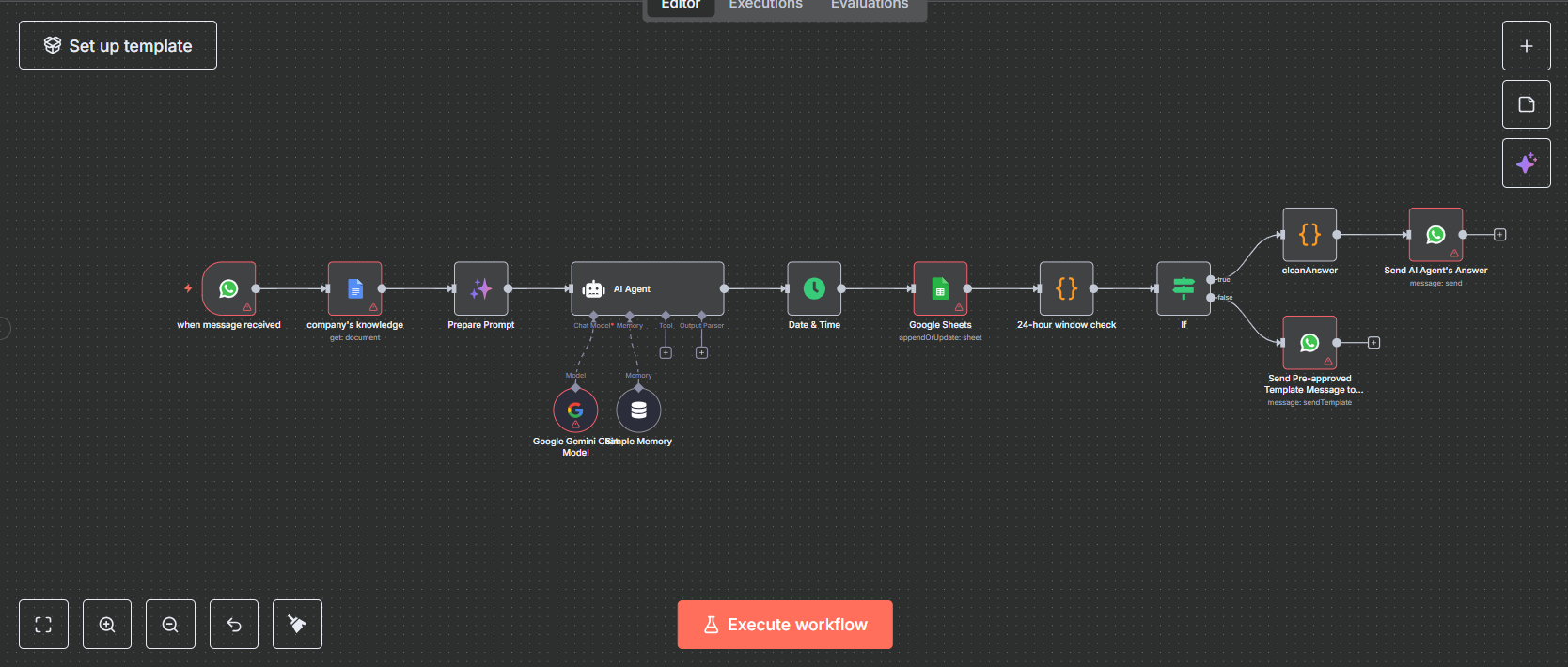This screenshot has width=1568, height=667.
Task: Select the Google Gemini Chat Model node
Action: pos(575,411)
